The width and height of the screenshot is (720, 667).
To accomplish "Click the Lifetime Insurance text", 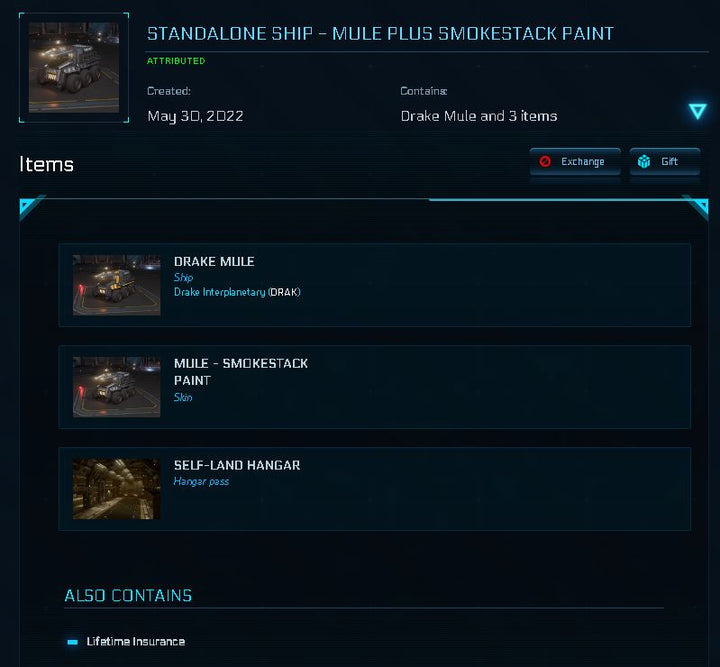I will tap(136, 641).
